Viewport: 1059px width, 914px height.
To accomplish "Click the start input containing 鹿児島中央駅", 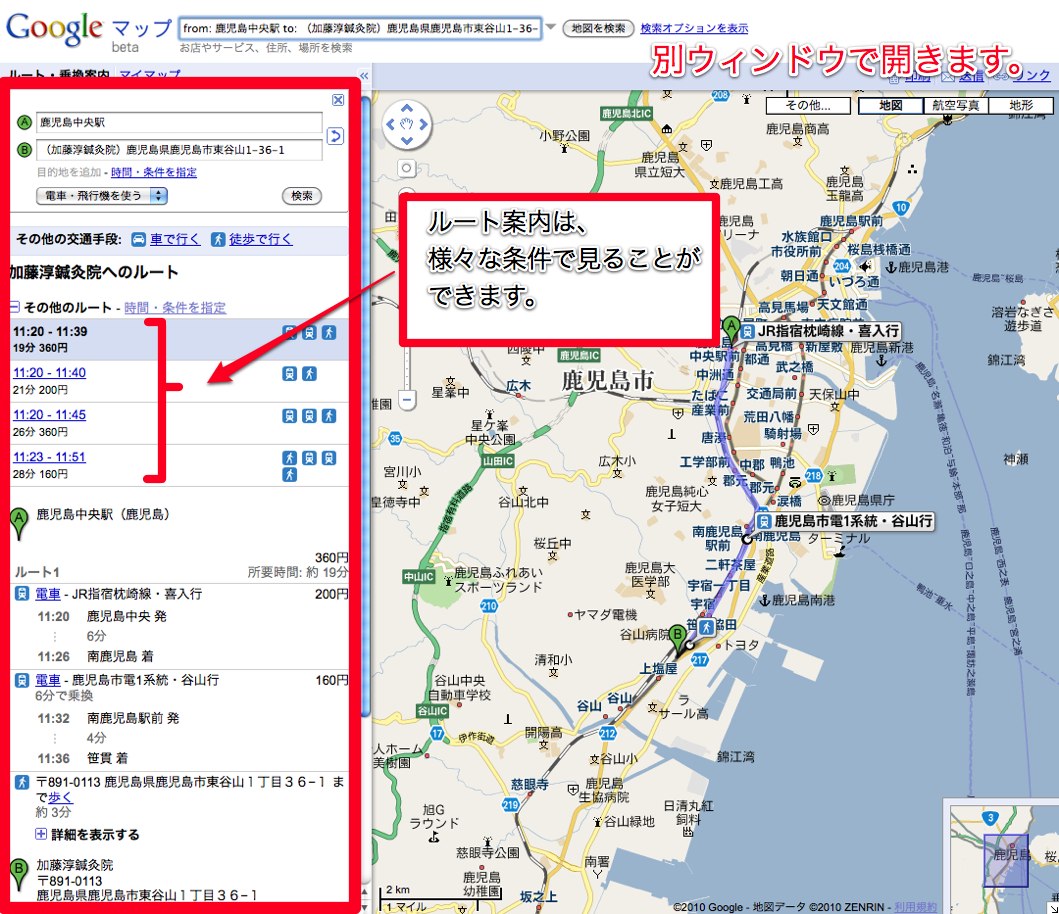I will [x=179, y=123].
